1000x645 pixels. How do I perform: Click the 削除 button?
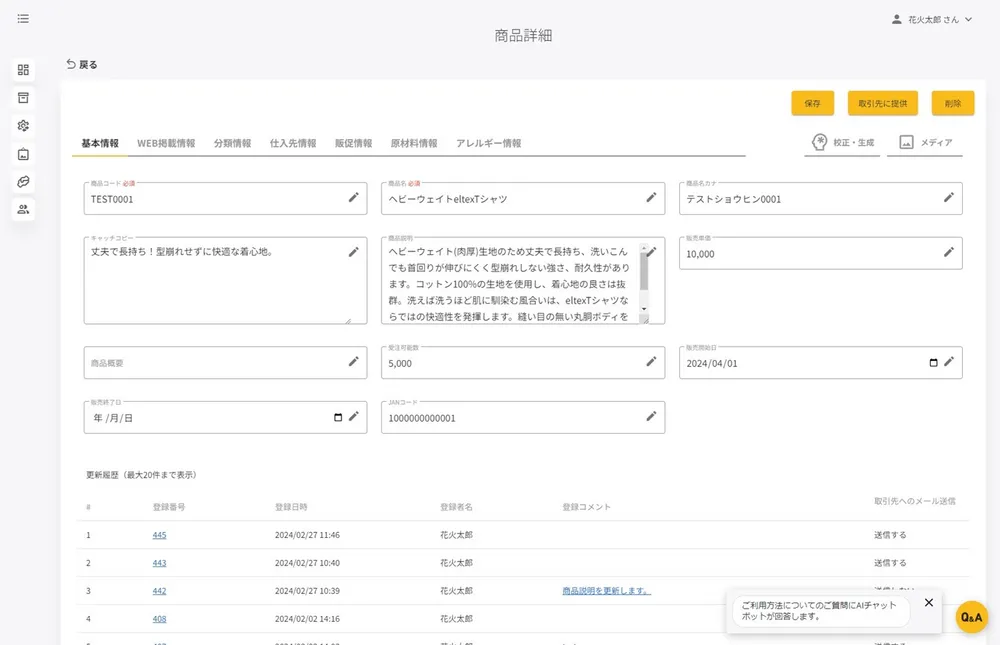click(x=953, y=103)
